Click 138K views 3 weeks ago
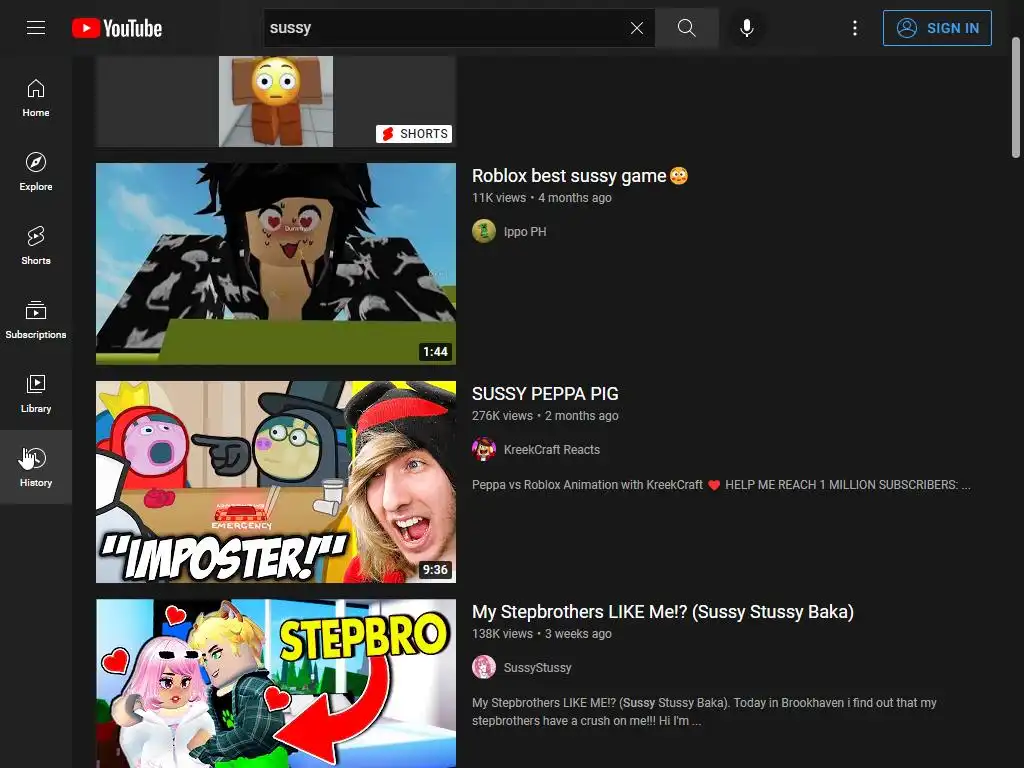This screenshot has height=768, width=1024. 542,633
